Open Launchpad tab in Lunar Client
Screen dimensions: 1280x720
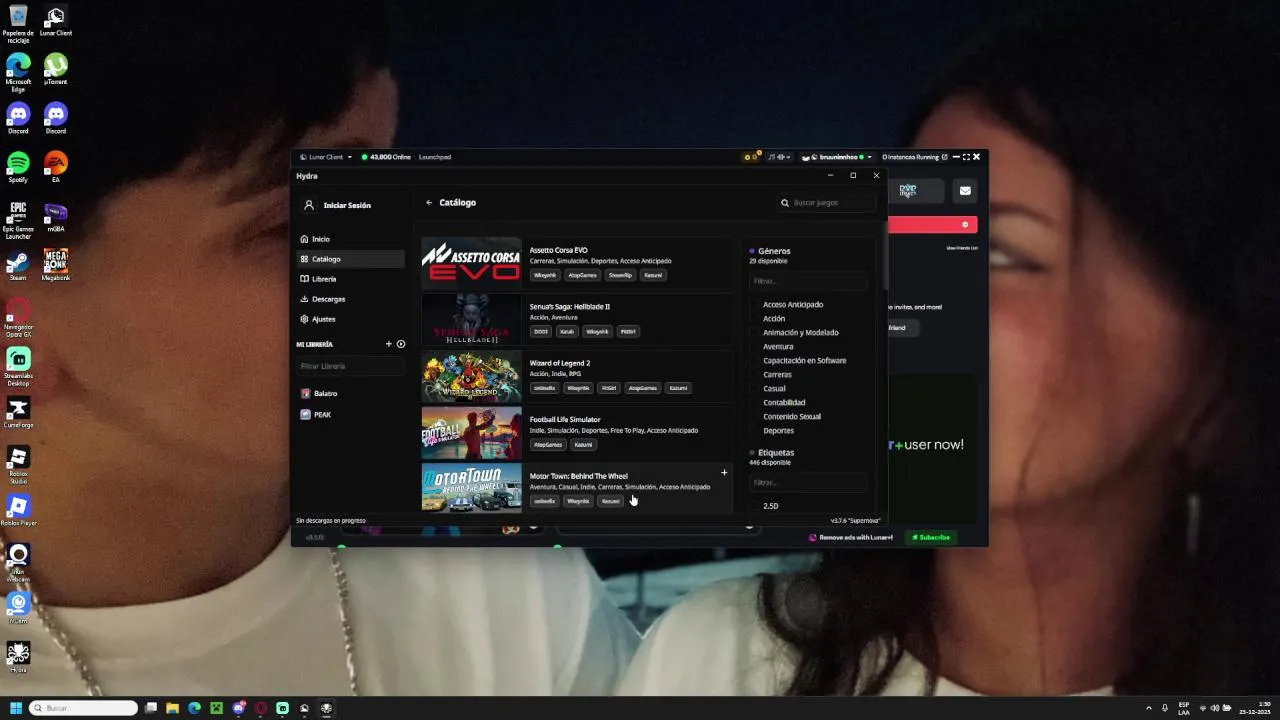pos(435,157)
